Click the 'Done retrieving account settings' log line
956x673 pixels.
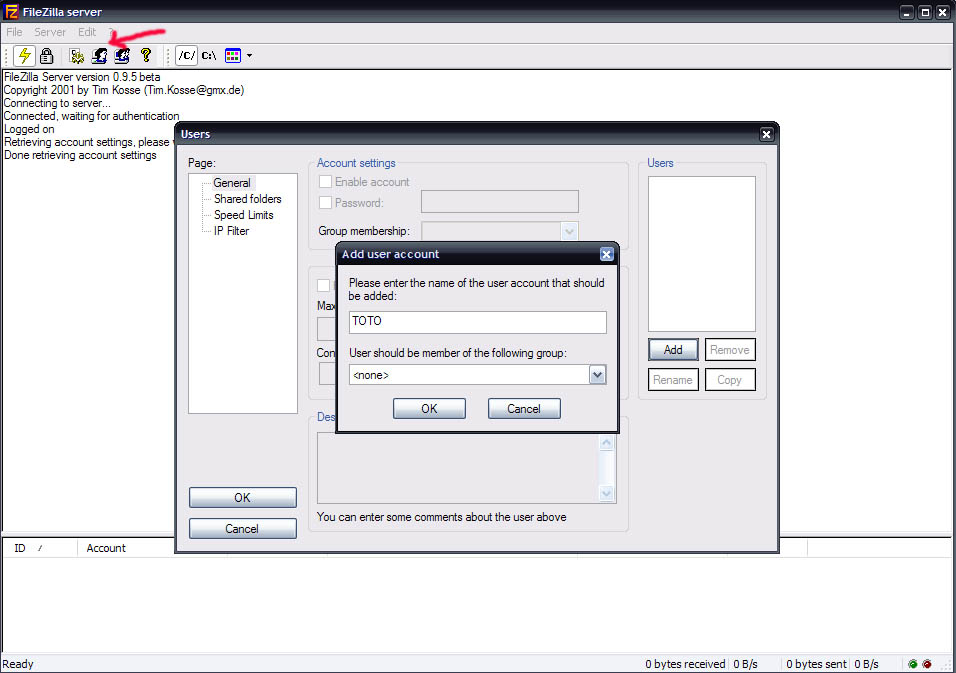pos(80,155)
